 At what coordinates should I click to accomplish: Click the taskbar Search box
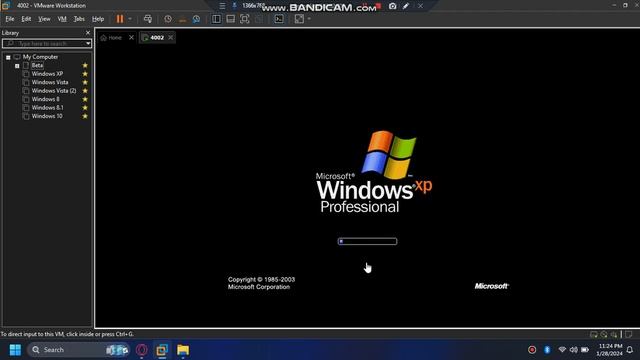coord(78,350)
